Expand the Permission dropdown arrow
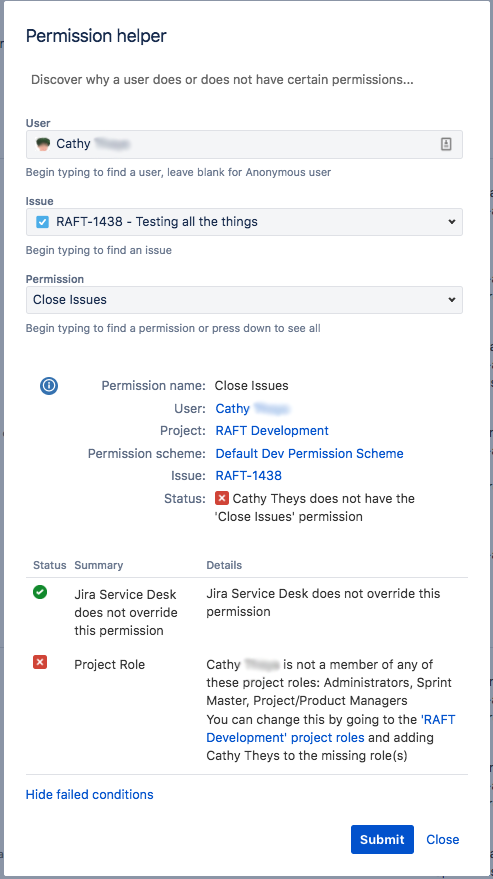 pos(451,300)
